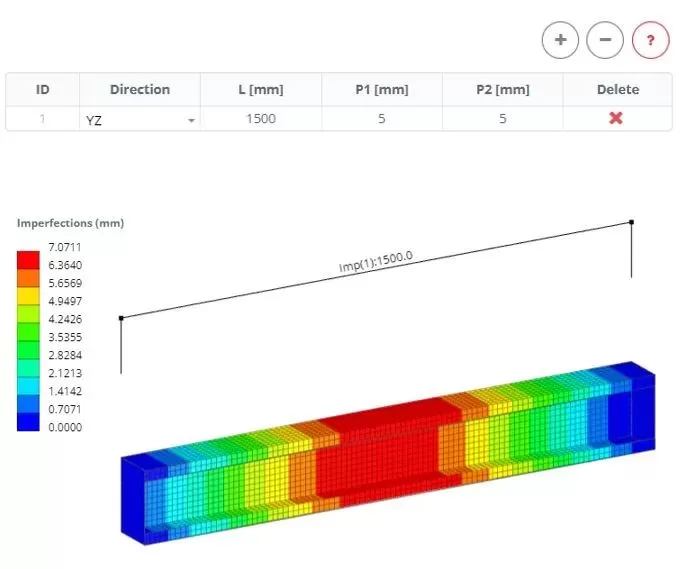
Task: Click the Delete column header
Action: coord(618,89)
